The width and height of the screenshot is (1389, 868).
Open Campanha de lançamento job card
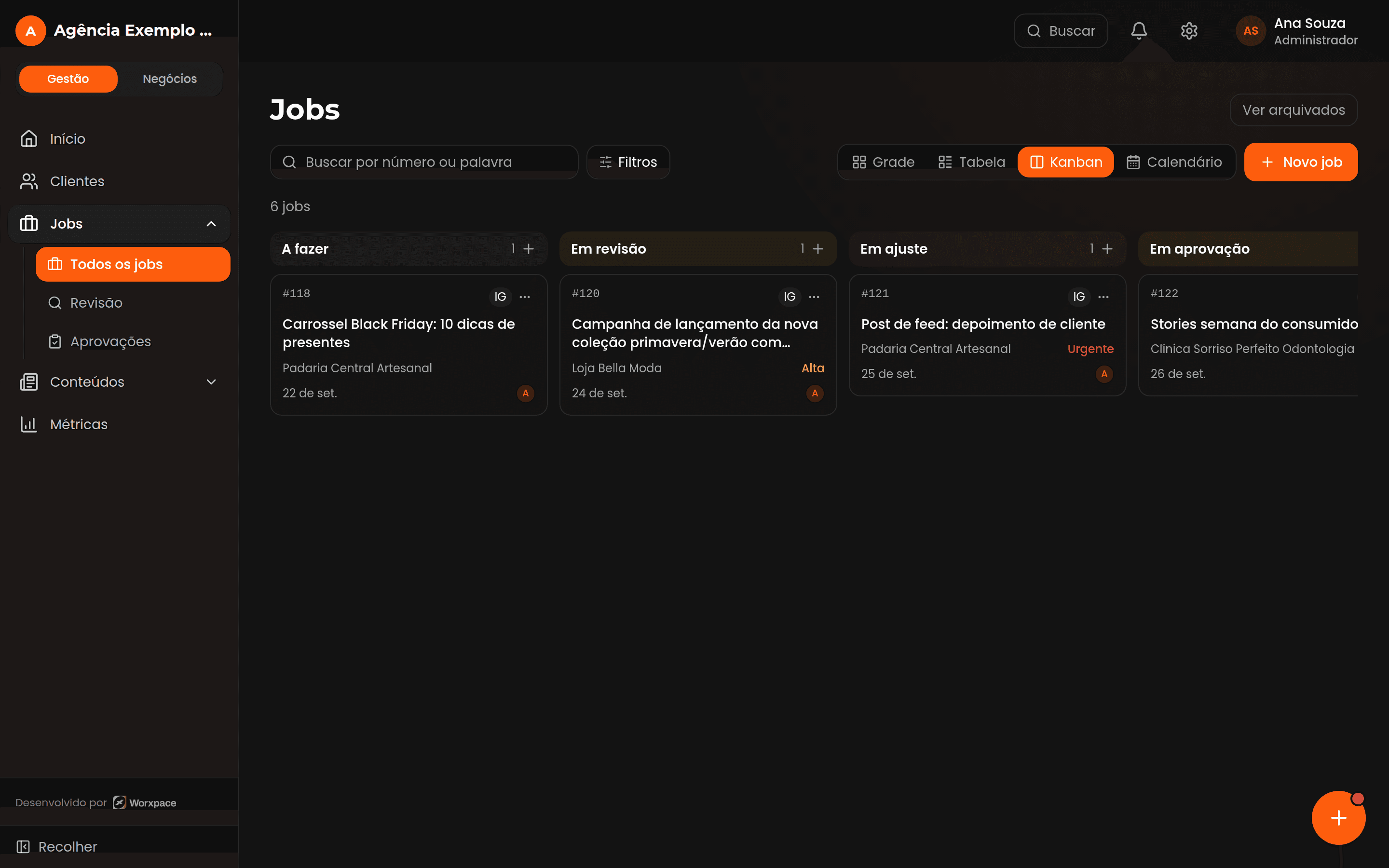point(698,345)
